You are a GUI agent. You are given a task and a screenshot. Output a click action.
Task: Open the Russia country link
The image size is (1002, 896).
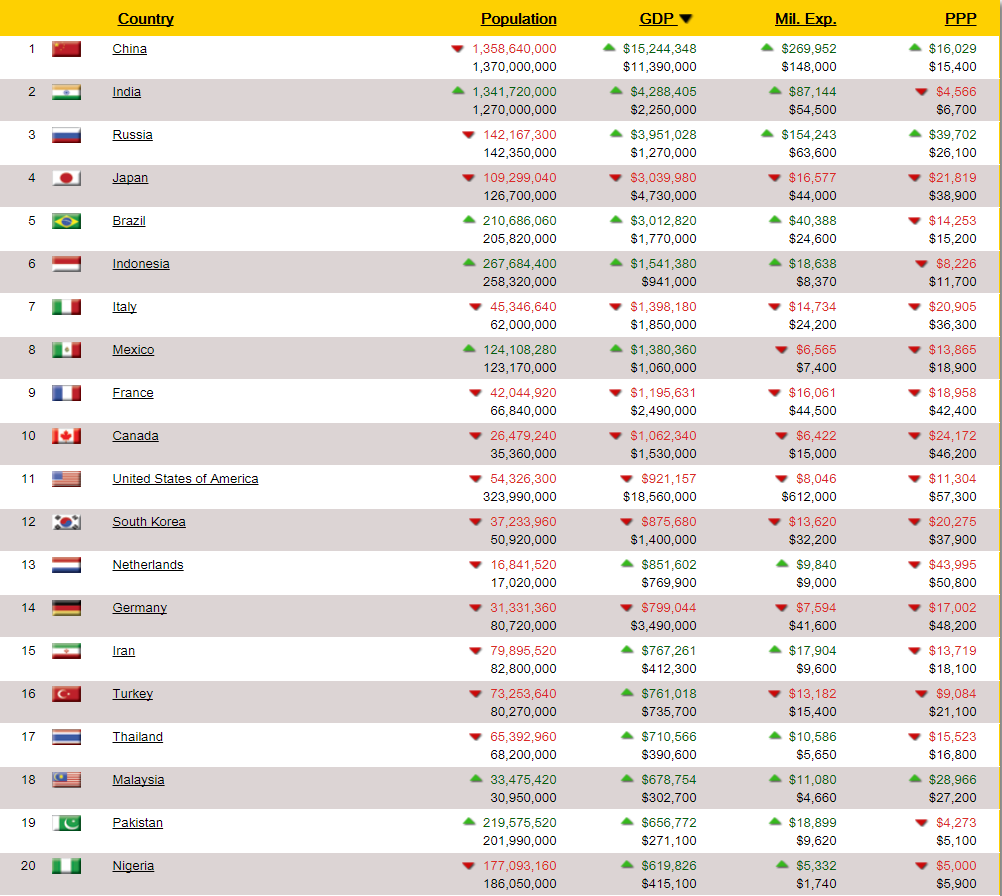pos(132,134)
